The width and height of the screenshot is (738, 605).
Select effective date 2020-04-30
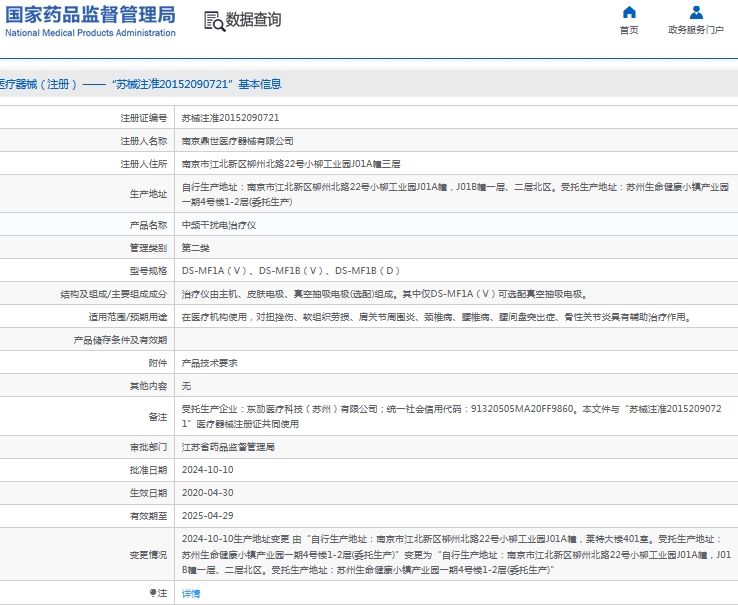point(208,493)
